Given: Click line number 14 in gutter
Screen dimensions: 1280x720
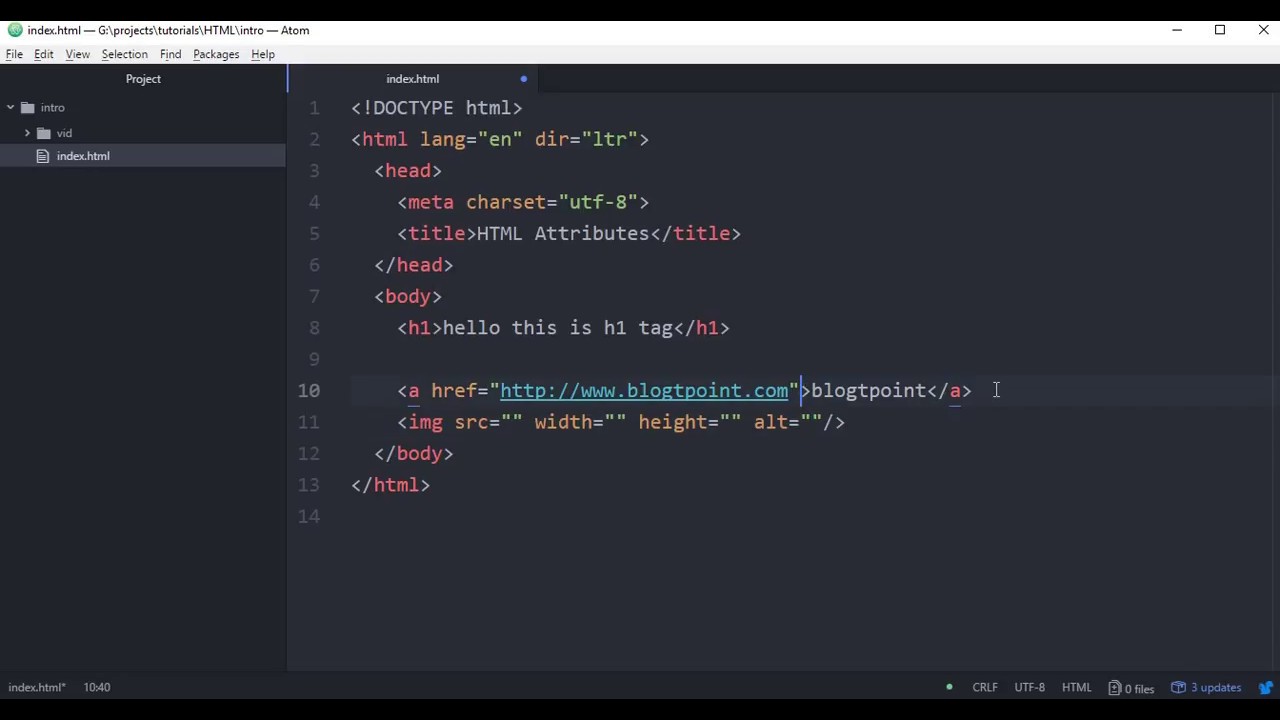Looking at the screenshot, I should [309, 517].
